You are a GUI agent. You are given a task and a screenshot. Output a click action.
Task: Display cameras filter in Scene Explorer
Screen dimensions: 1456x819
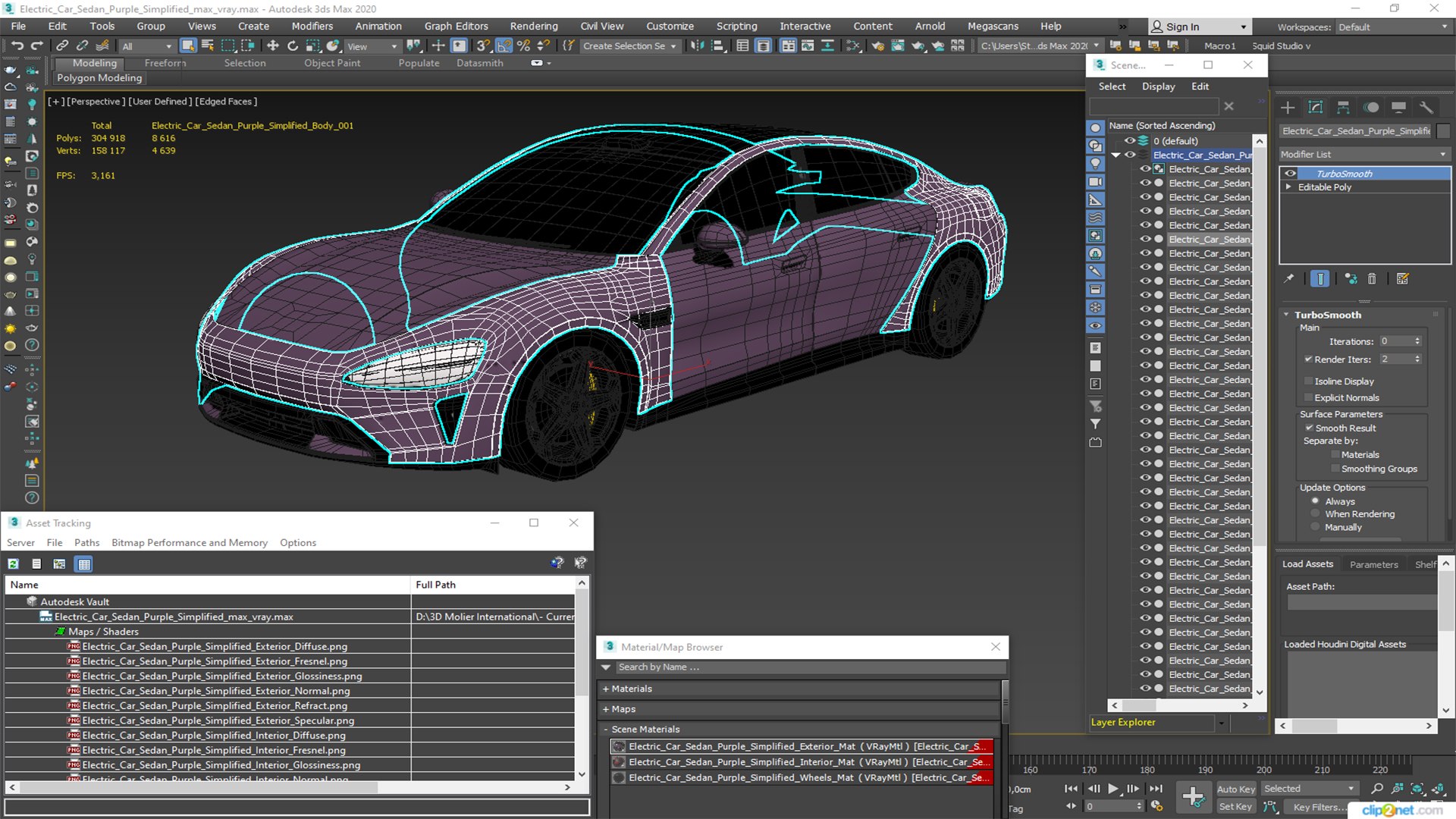point(1096,182)
